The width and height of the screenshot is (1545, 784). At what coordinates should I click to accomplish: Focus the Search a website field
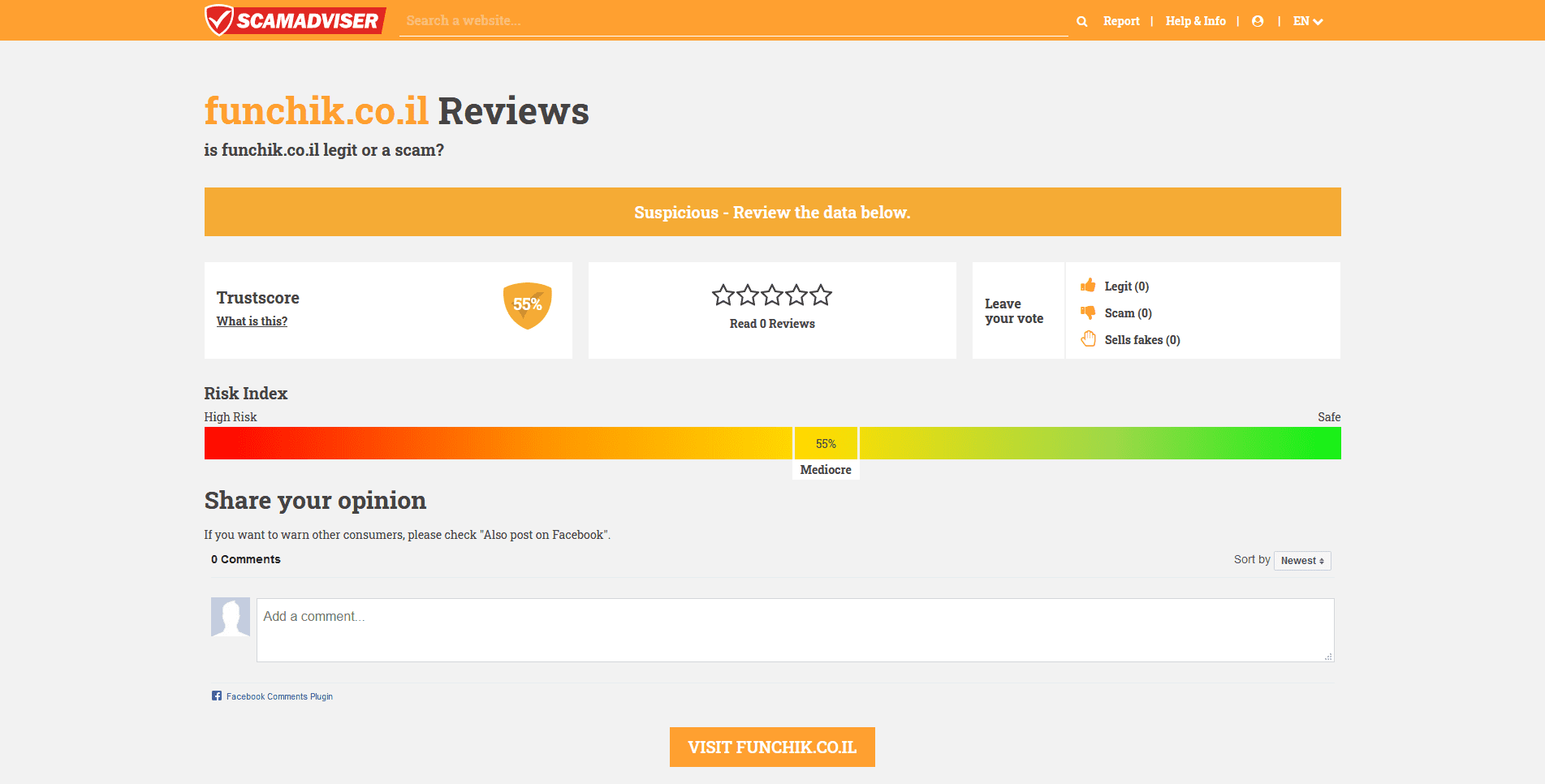pos(734,21)
